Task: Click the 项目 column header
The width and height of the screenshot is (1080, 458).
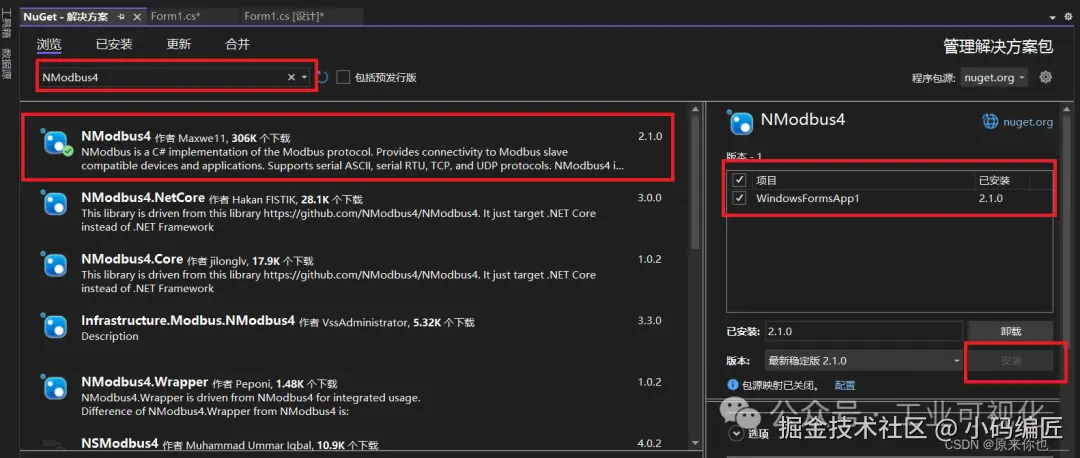Action: (x=766, y=180)
